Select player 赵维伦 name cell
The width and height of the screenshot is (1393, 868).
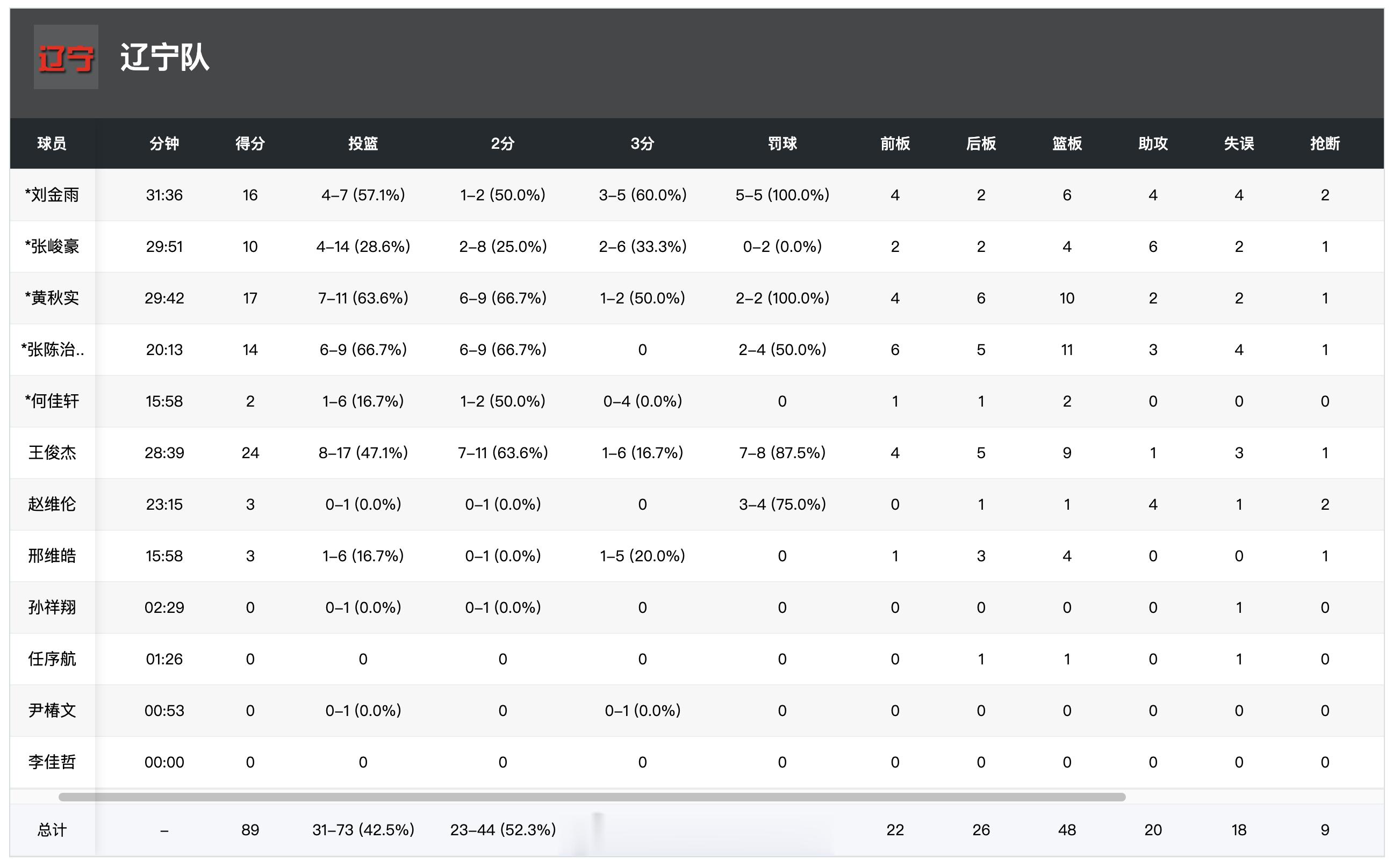click(x=52, y=504)
